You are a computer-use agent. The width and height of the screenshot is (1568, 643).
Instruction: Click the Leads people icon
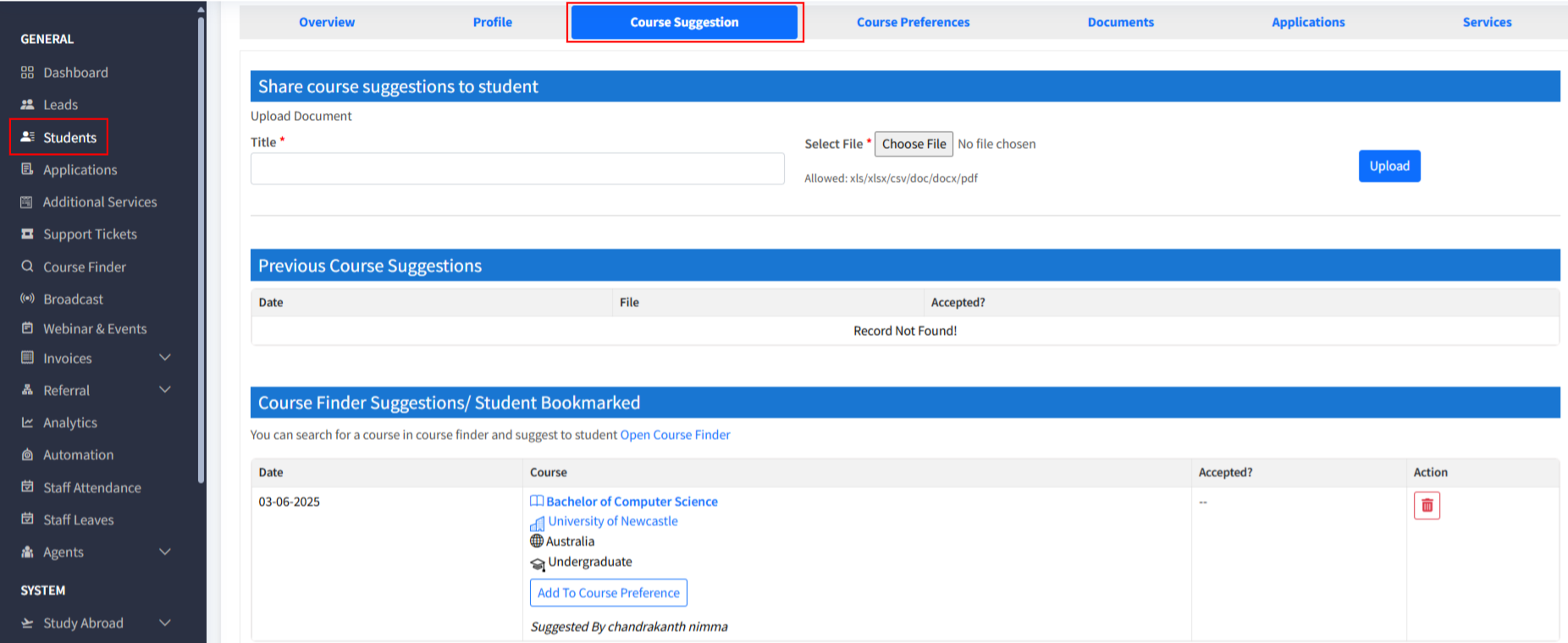pos(27,105)
